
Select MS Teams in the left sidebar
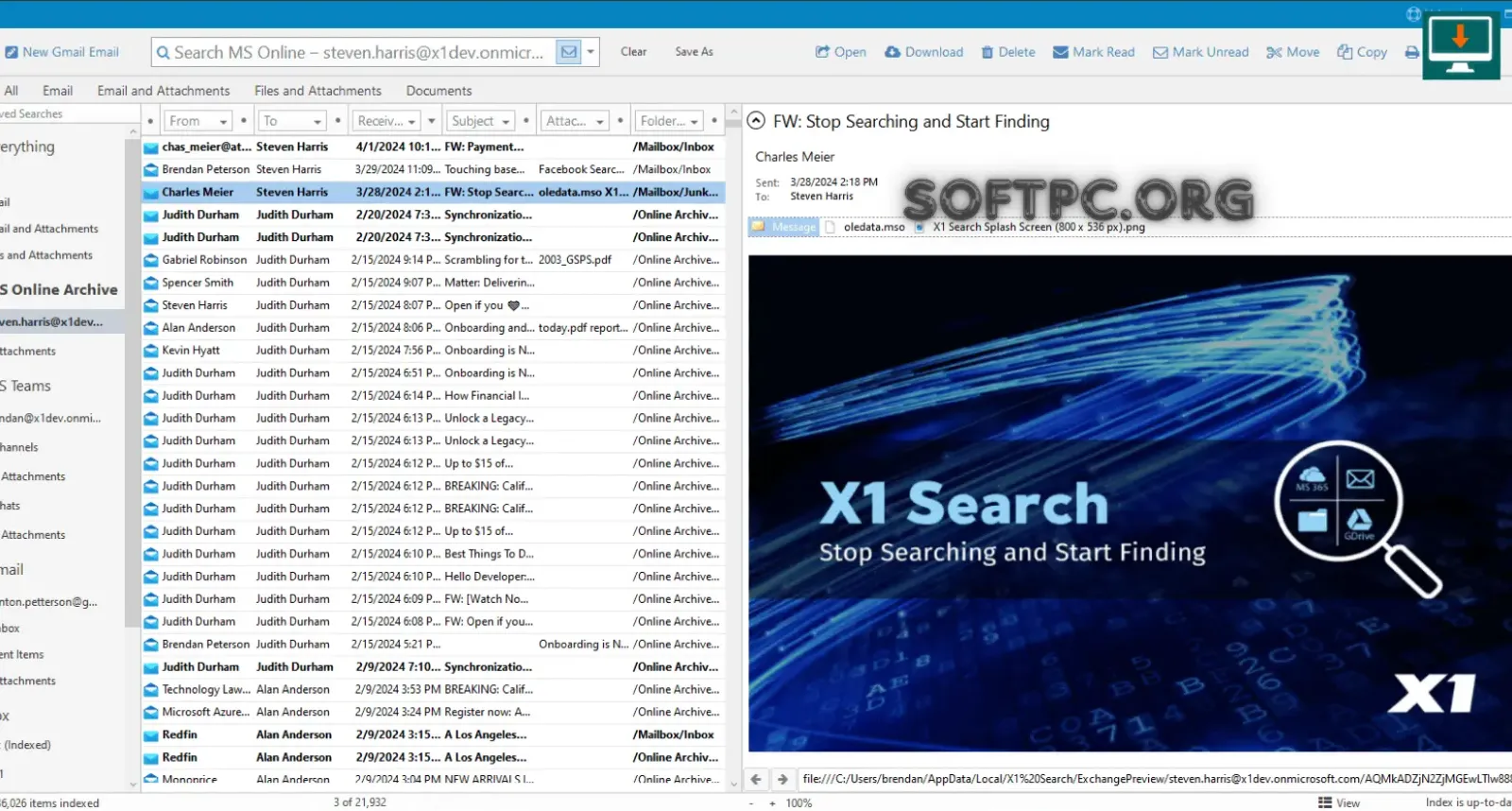pyautogui.click(x=26, y=386)
